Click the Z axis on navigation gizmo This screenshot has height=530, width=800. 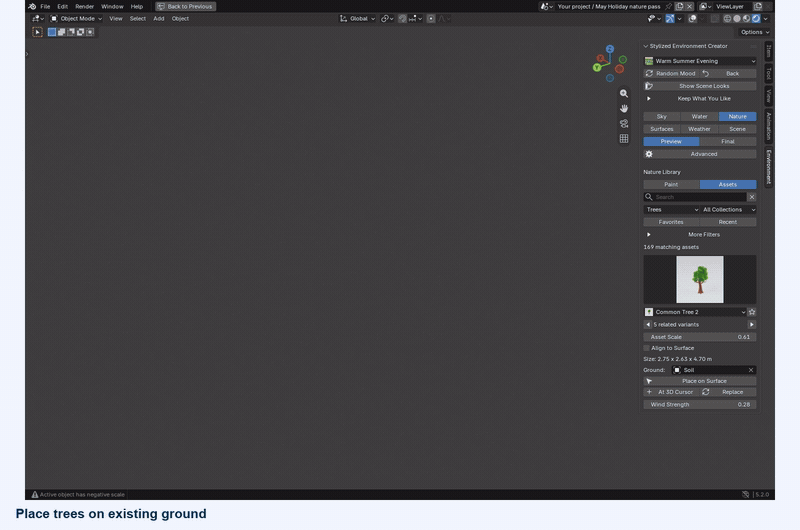click(610, 49)
